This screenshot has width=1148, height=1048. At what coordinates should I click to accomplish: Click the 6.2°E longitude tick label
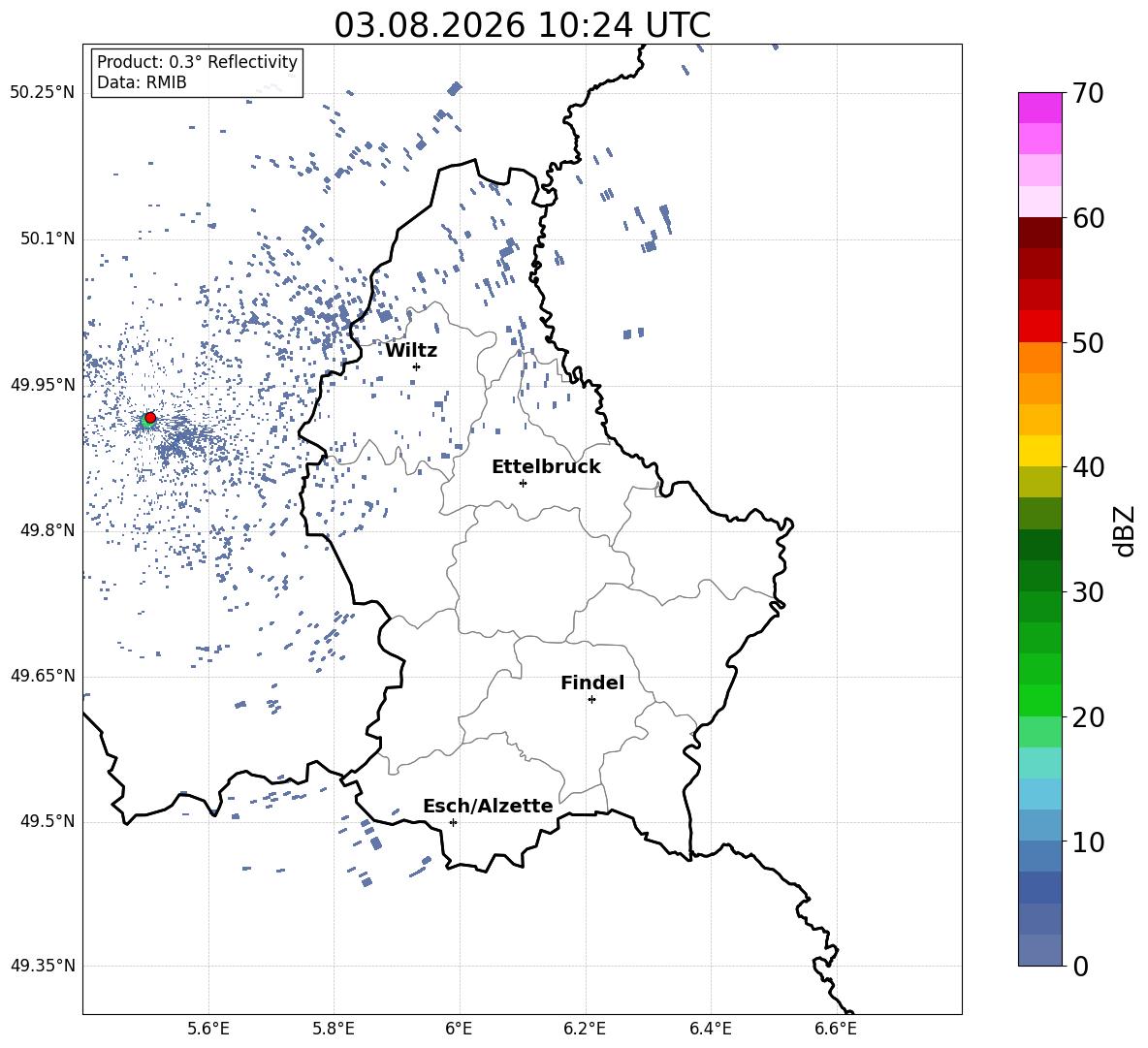[585, 1029]
